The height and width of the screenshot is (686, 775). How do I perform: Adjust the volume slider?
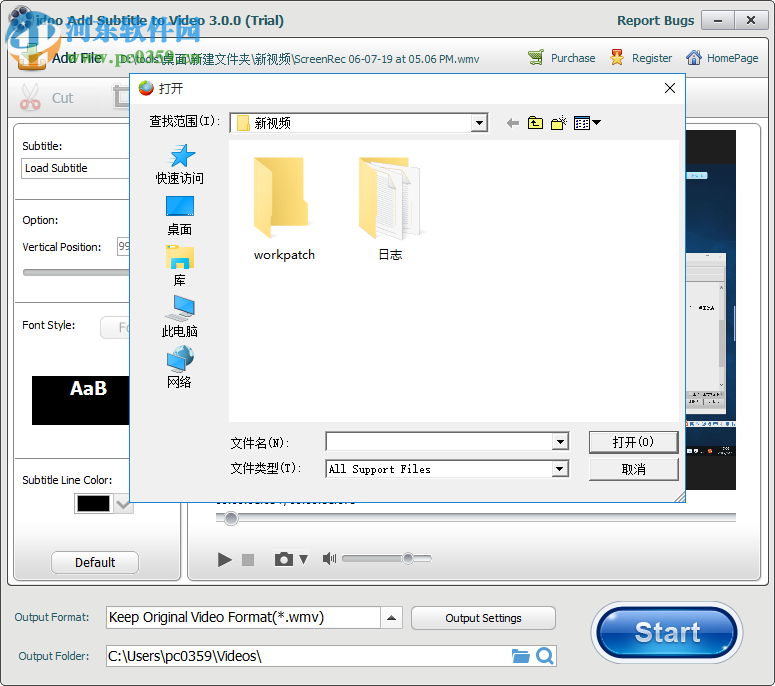[x=387, y=558]
